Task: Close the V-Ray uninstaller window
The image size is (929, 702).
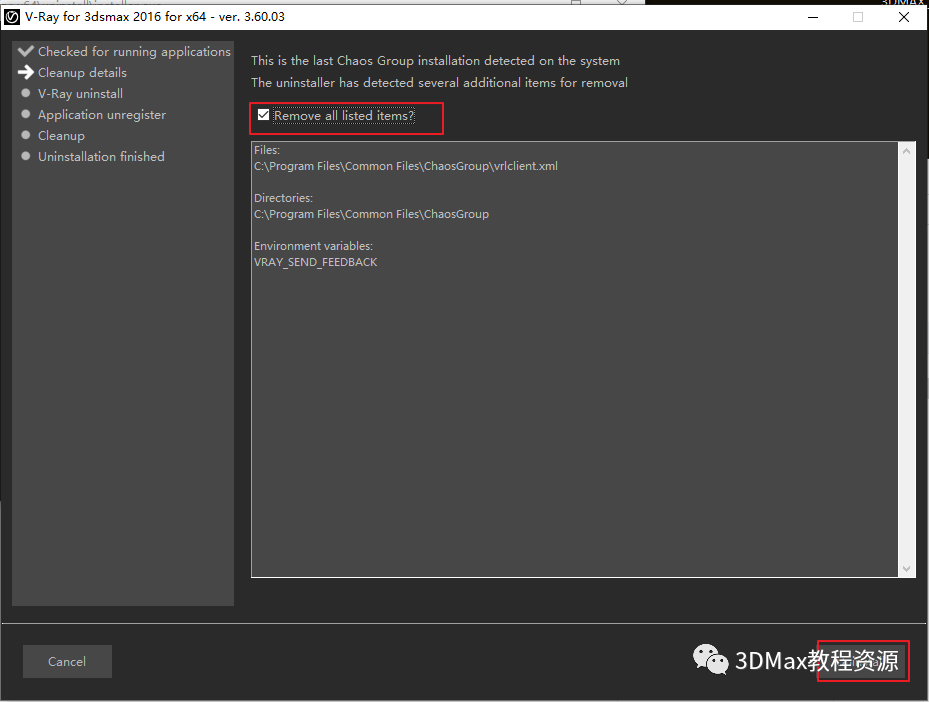Action: tap(904, 17)
